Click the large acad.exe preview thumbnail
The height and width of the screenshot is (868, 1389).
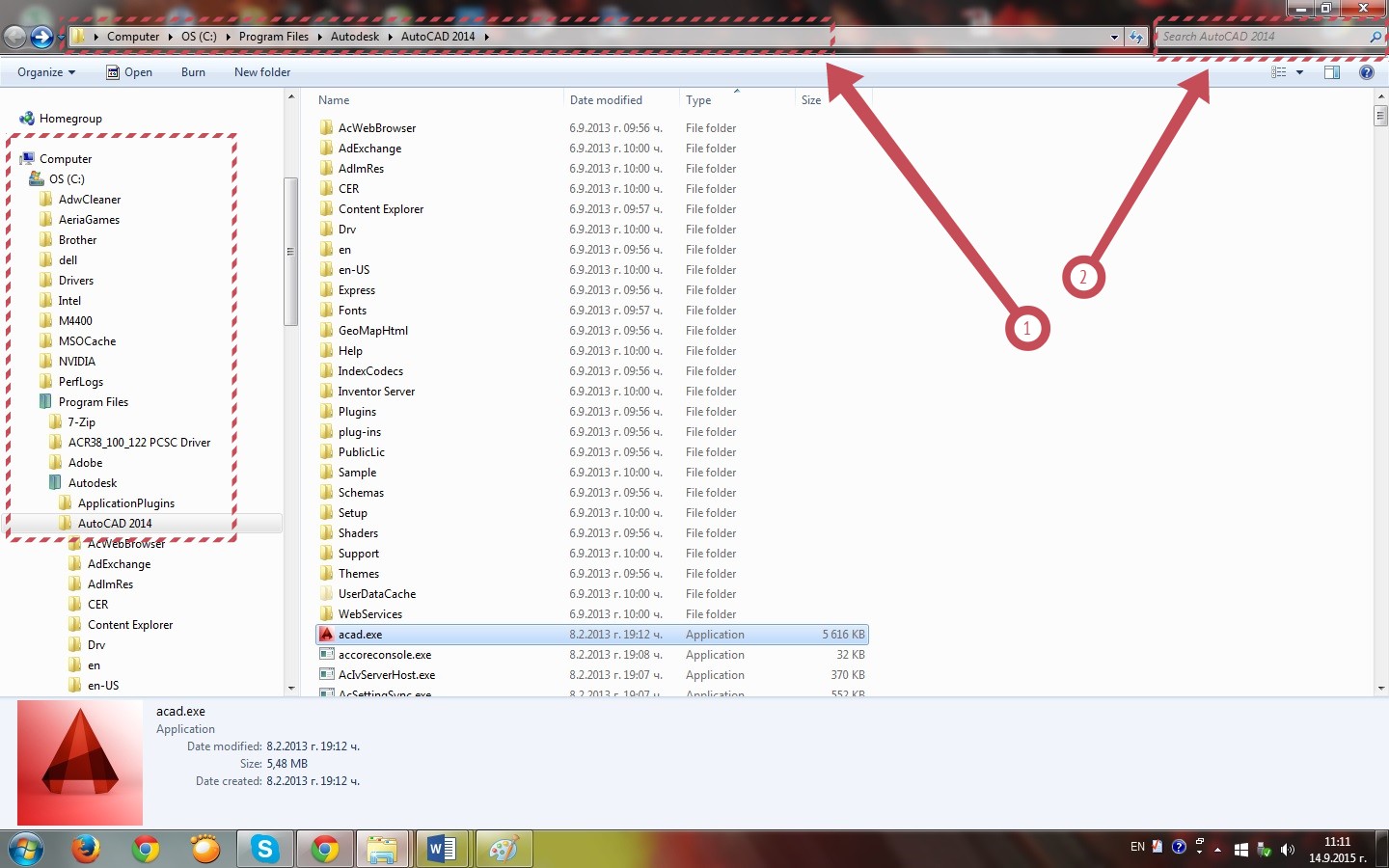[x=80, y=763]
